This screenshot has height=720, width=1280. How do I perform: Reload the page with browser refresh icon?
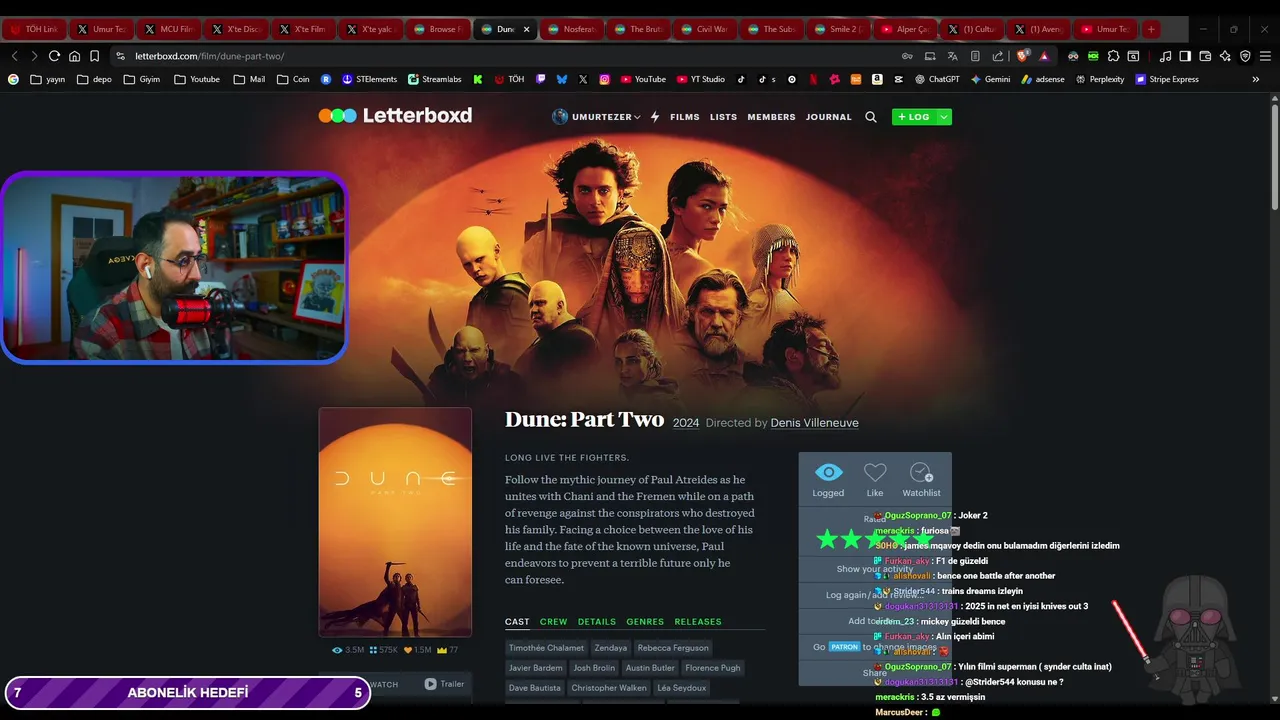click(x=54, y=56)
